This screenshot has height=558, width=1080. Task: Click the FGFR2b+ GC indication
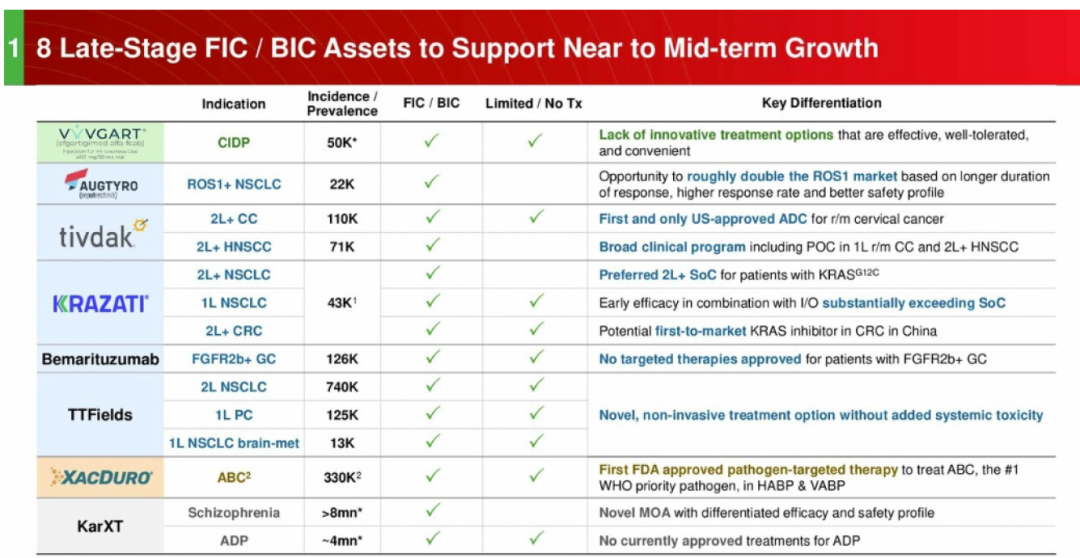pos(233,359)
